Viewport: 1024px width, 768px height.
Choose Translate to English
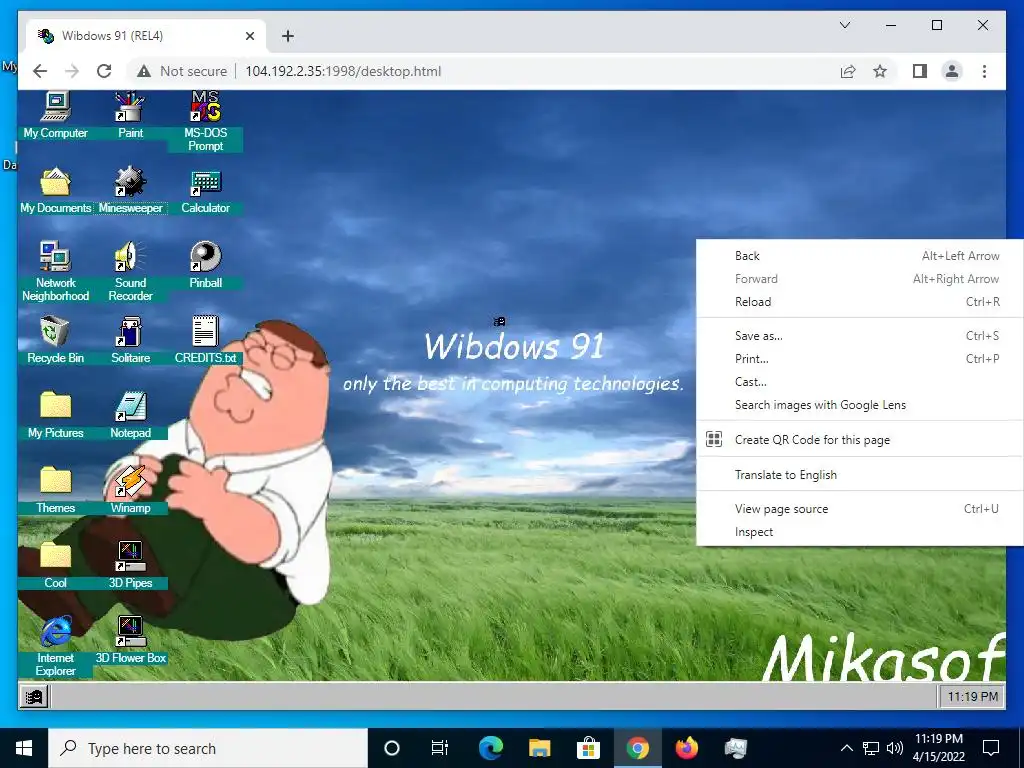point(859,475)
